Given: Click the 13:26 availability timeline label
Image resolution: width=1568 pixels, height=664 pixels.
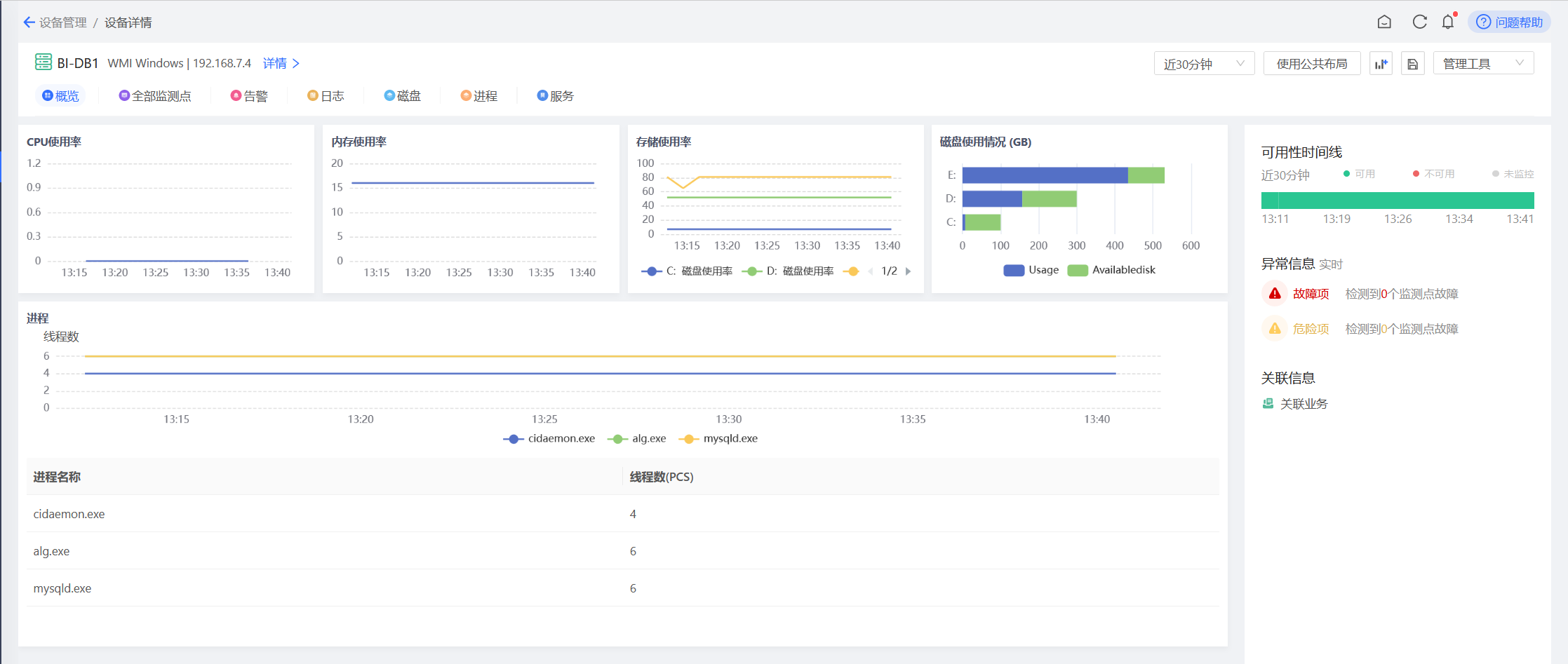Looking at the screenshot, I should point(1398,219).
